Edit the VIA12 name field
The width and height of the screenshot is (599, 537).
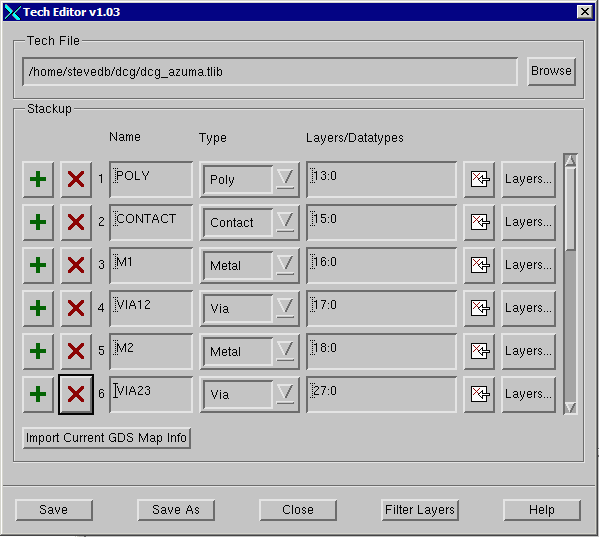(x=151, y=308)
